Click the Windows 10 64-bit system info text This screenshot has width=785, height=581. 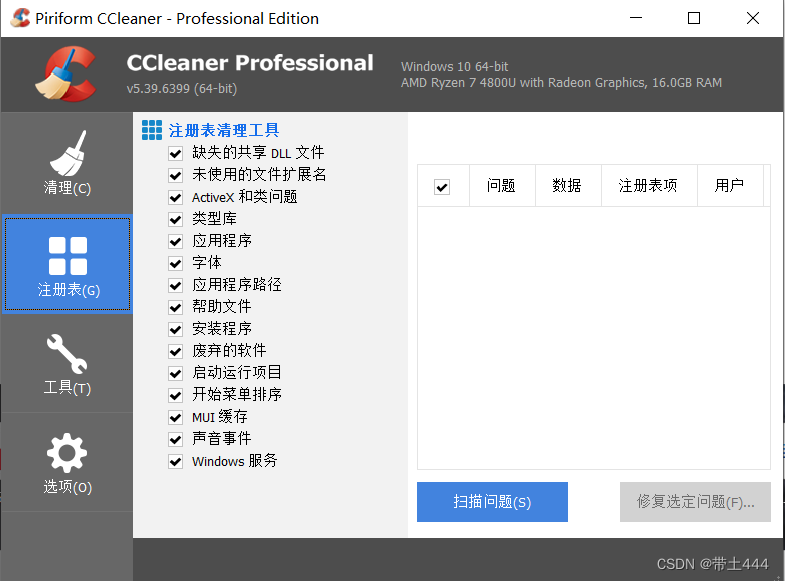click(x=455, y=67)
